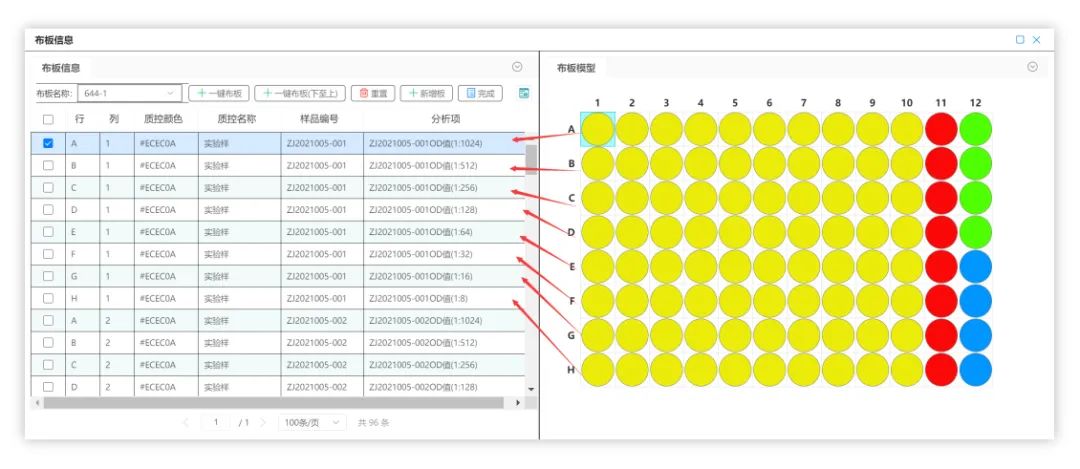Click the previous page arrow in pagination

coord(186,423)
